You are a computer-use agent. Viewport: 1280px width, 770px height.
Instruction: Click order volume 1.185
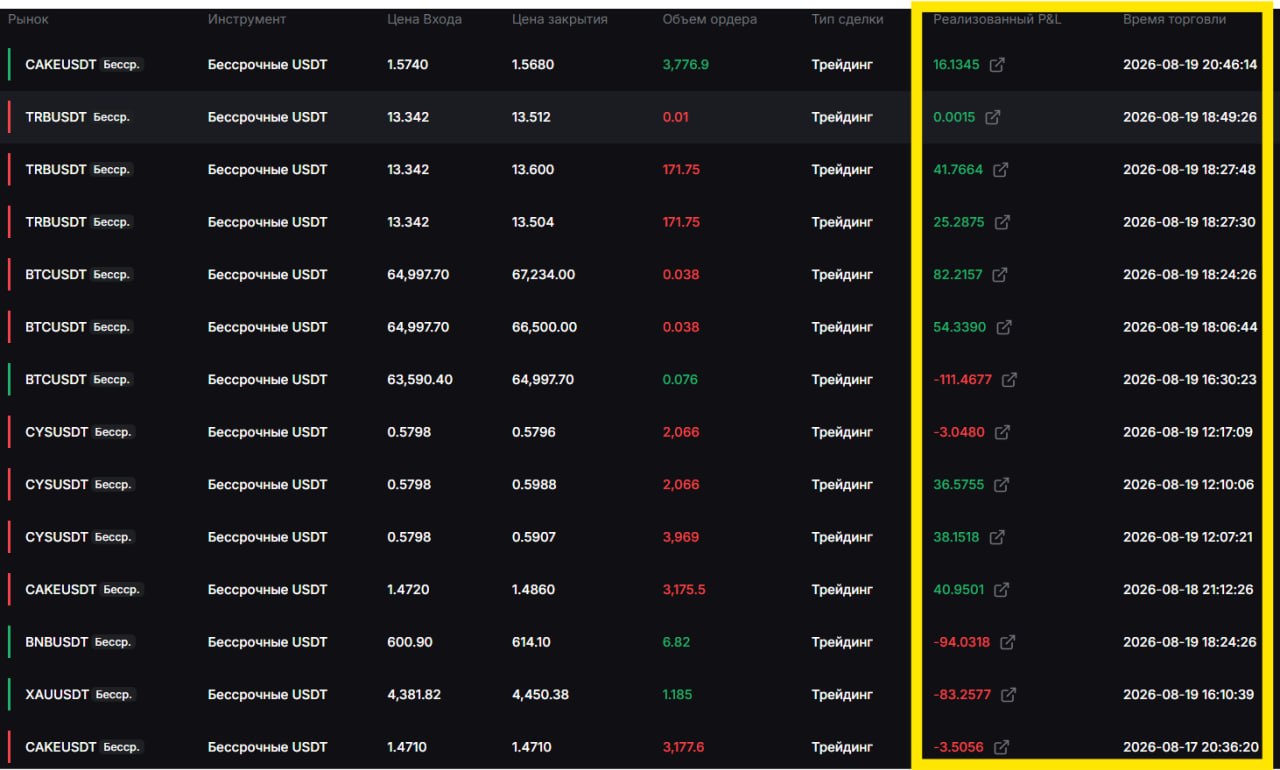677,695
